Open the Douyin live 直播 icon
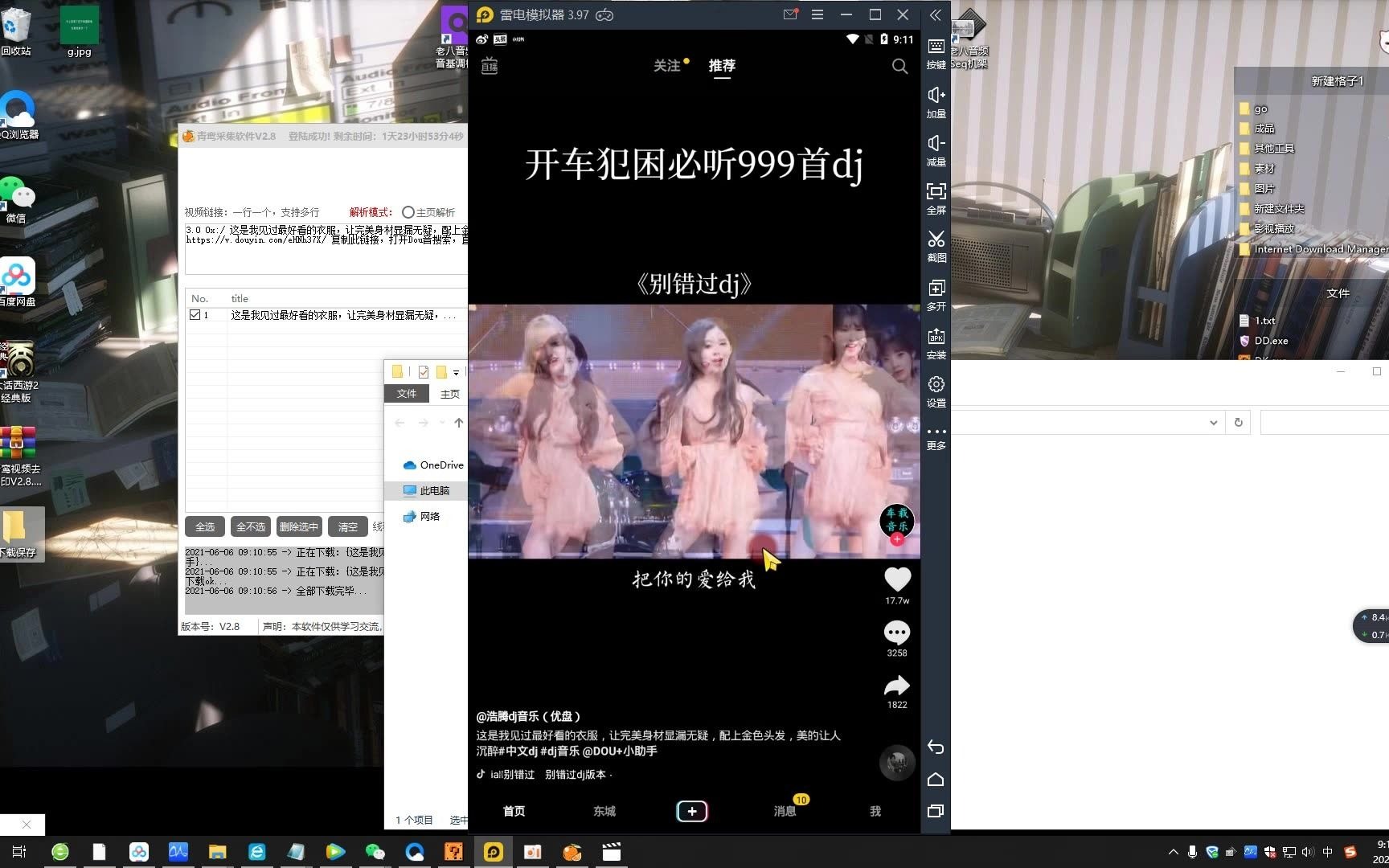1389x868 pixels. pyautogui.click(x=490, y=66)
